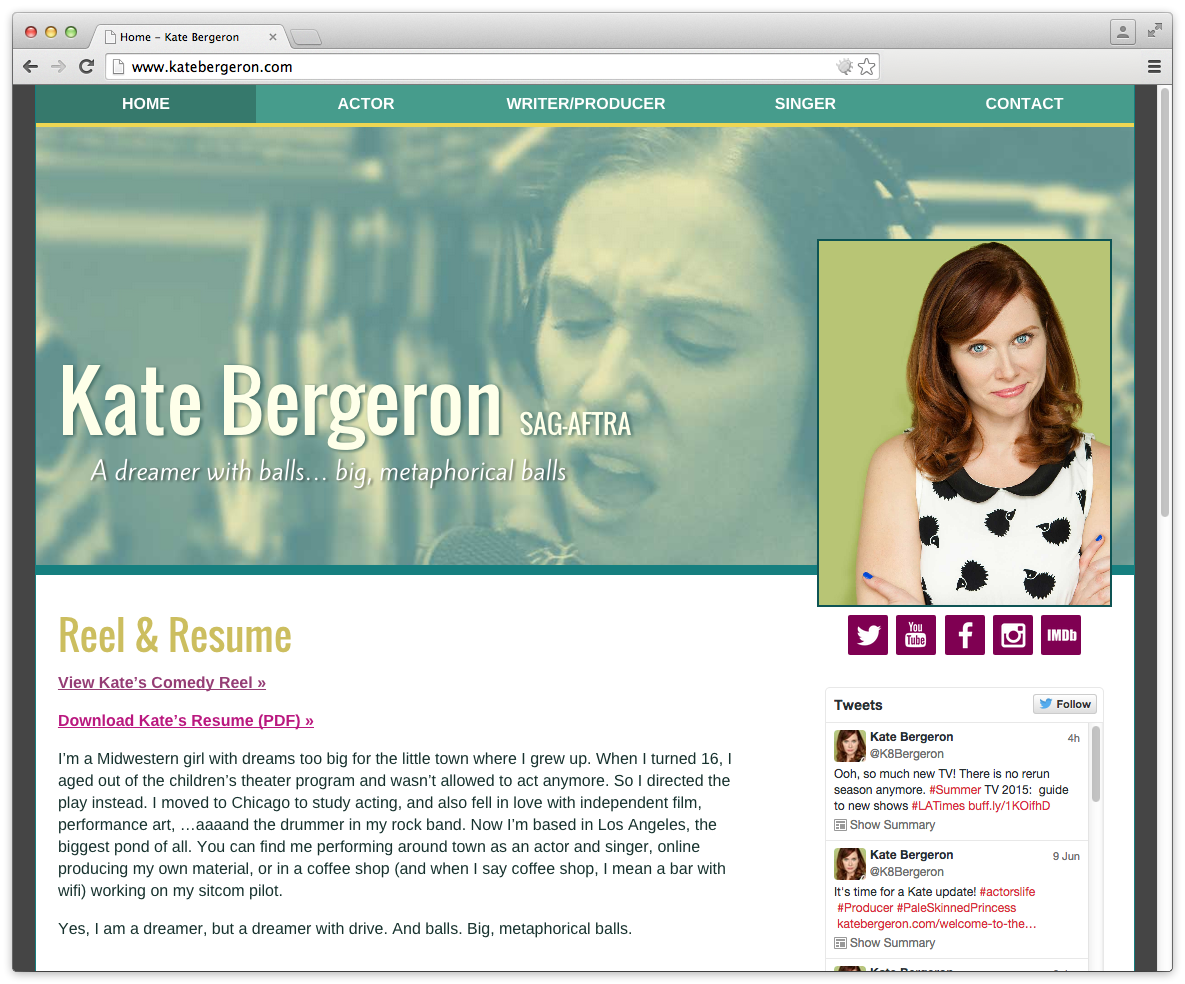Open Kate's Twitter profile icon
1185x984 pixels.
[x=868, y=635]
